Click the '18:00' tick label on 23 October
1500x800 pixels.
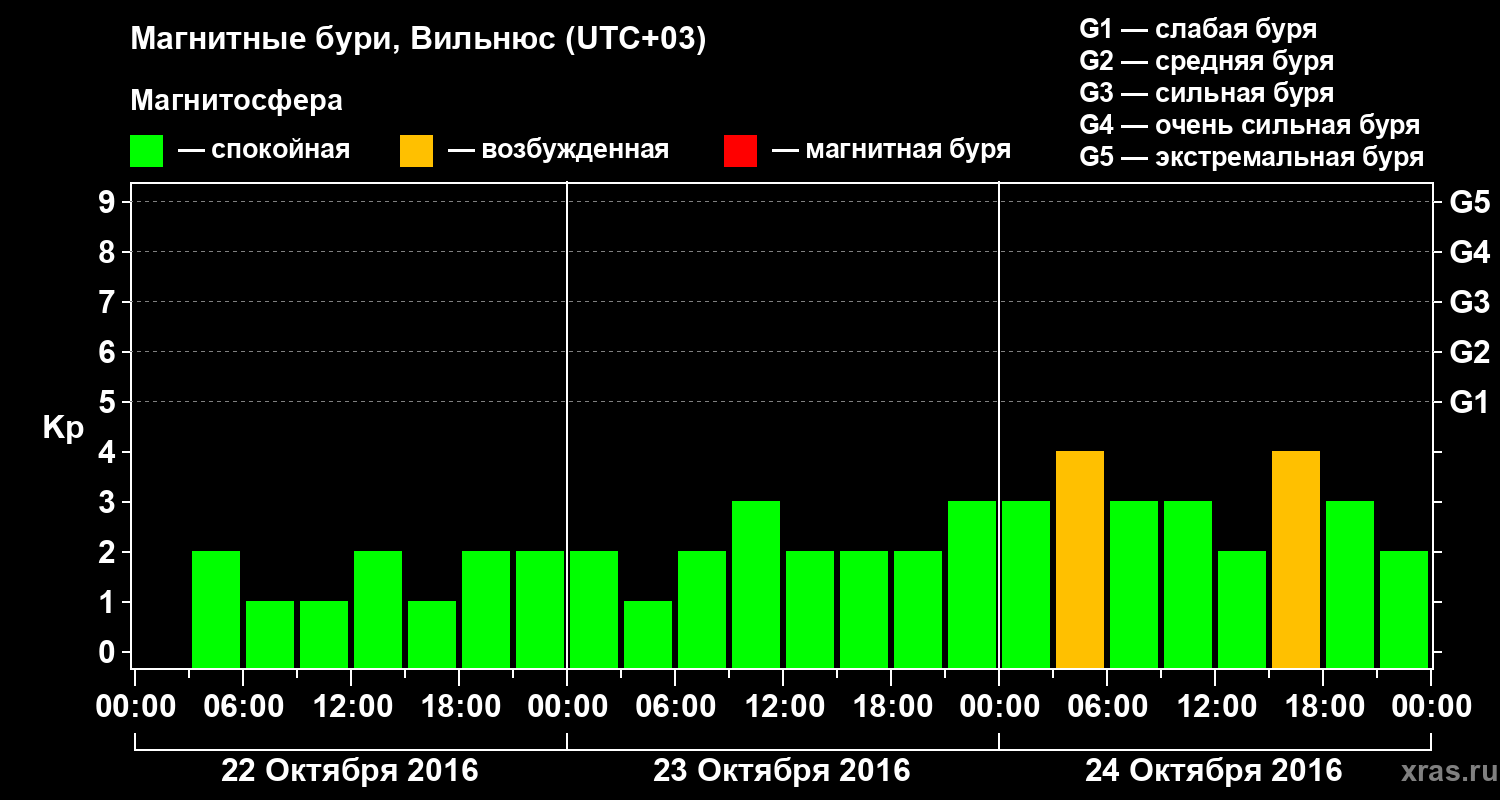pos(891,706)
